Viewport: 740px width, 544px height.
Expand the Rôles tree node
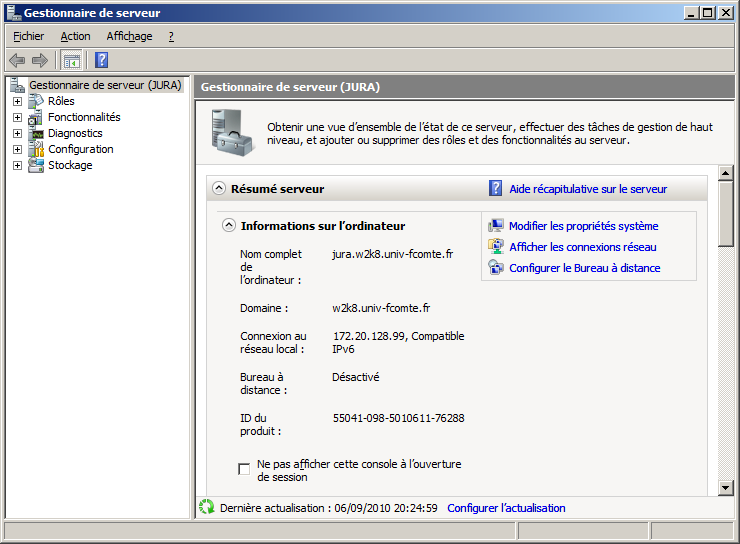(x=17, y=101)
